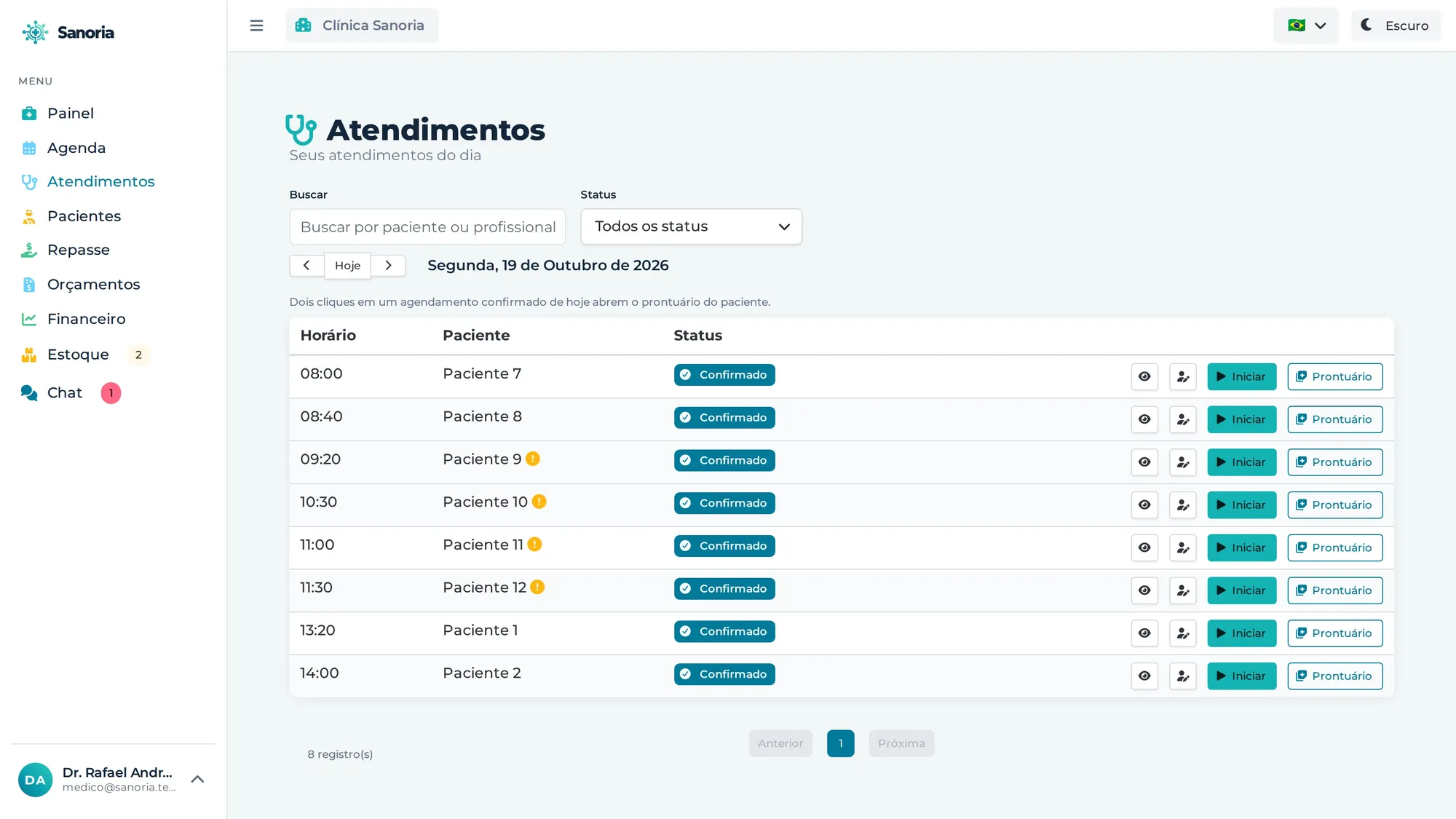This screenshot has height=819, width=1456.
Task: Click edit-patient icon for Paciente 10
Action: coord(1183,505)
